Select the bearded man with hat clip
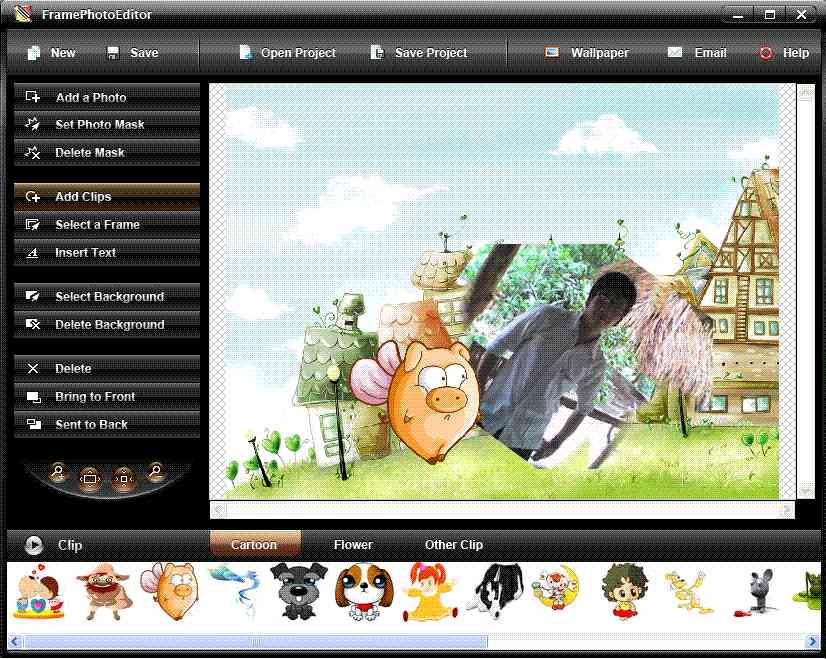Screen dimensions: 826x659 pos(103,591)
